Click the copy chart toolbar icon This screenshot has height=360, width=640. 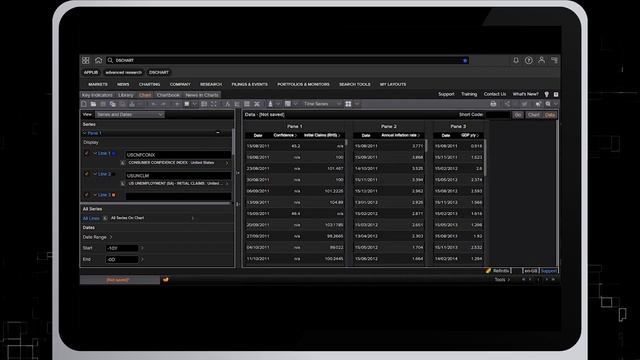113,104
